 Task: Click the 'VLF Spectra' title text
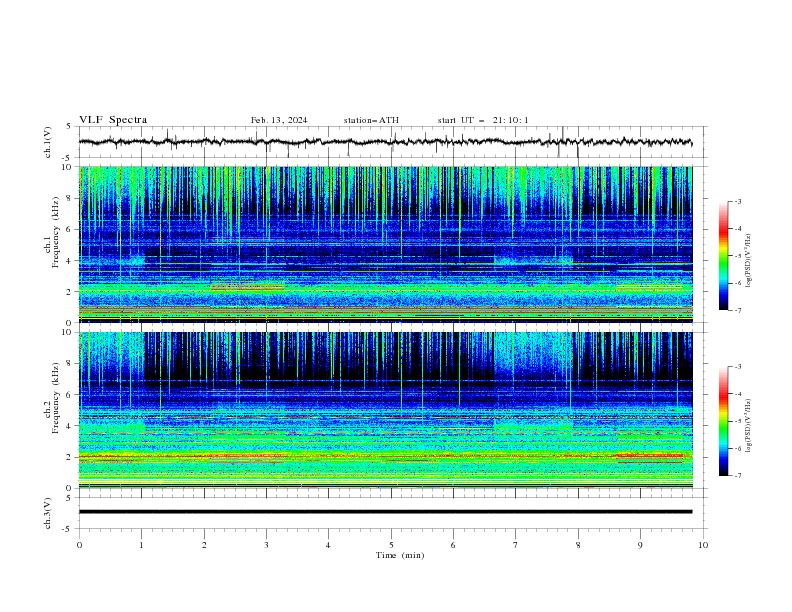[x=113, y=120]
